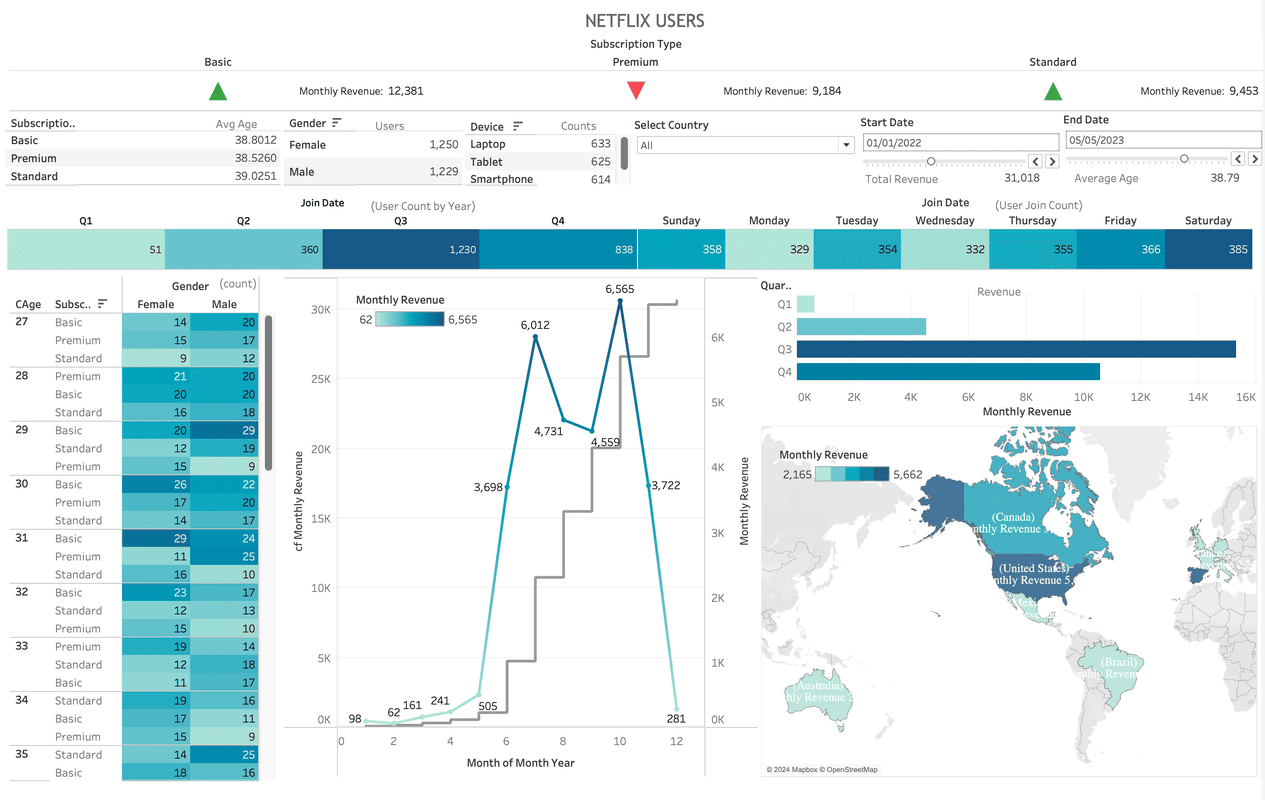Click the Monthly Revenue line chart color legend
This screenshot has width=1265, height=800.
coord(409,319)
